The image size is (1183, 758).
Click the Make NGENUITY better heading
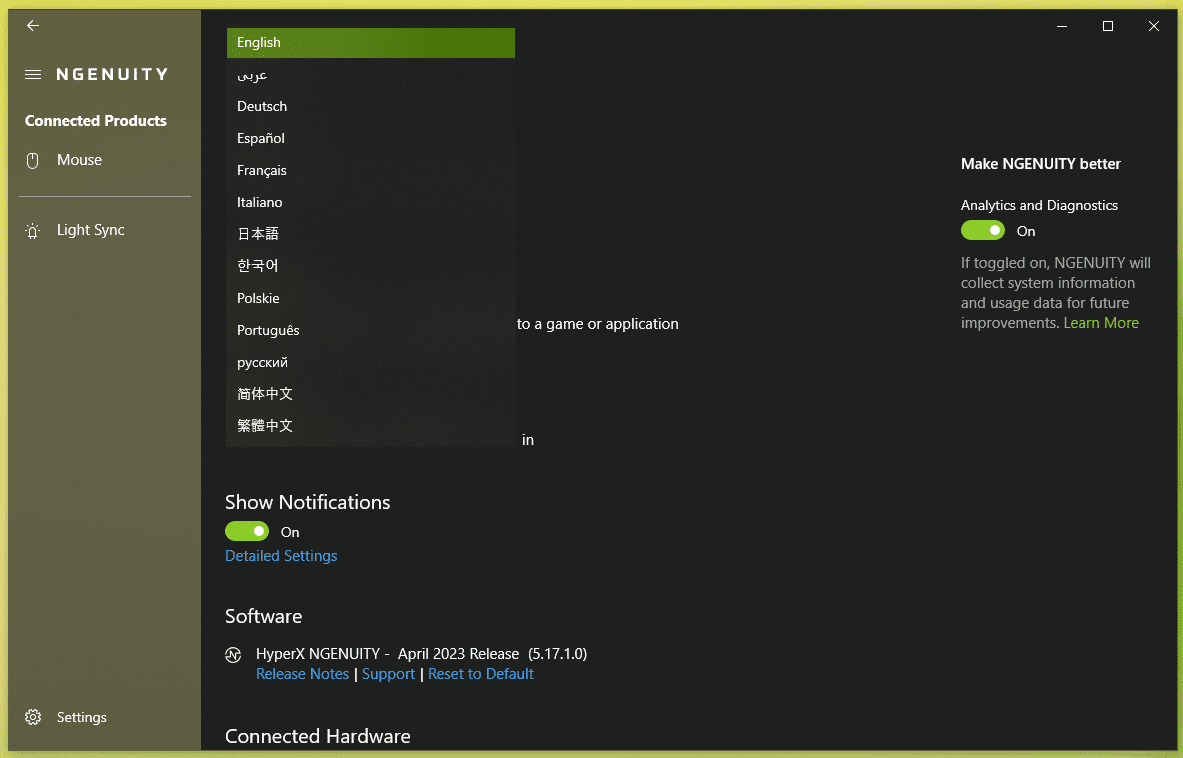tap(1040, 164)
